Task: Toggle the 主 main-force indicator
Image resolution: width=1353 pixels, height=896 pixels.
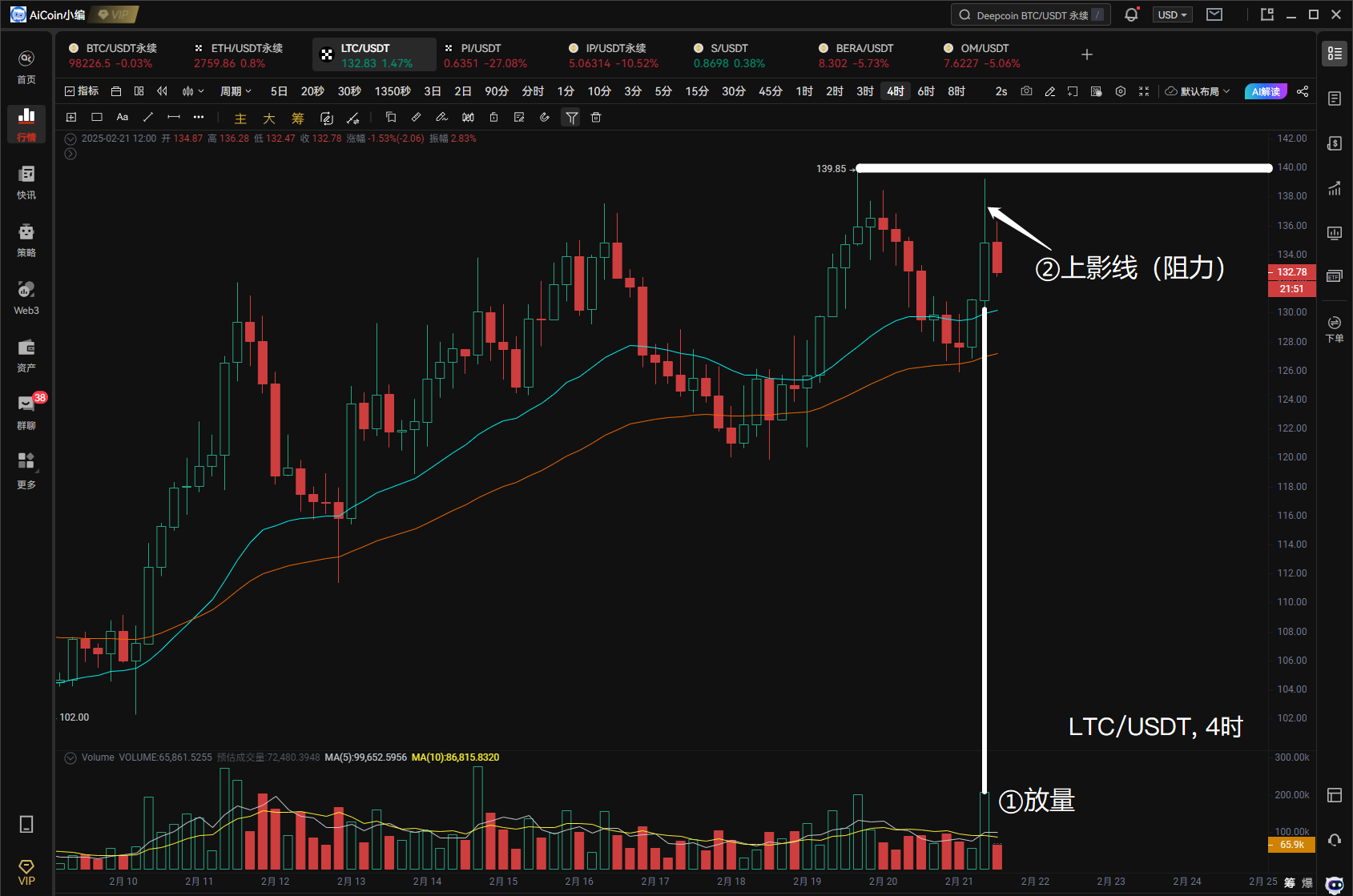Action: pos(240,119)
